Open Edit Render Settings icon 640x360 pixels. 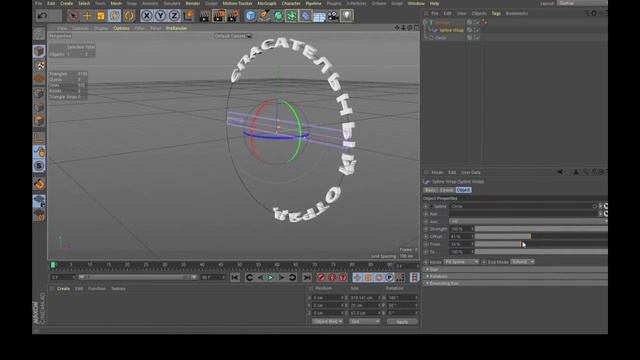[233, 16]
